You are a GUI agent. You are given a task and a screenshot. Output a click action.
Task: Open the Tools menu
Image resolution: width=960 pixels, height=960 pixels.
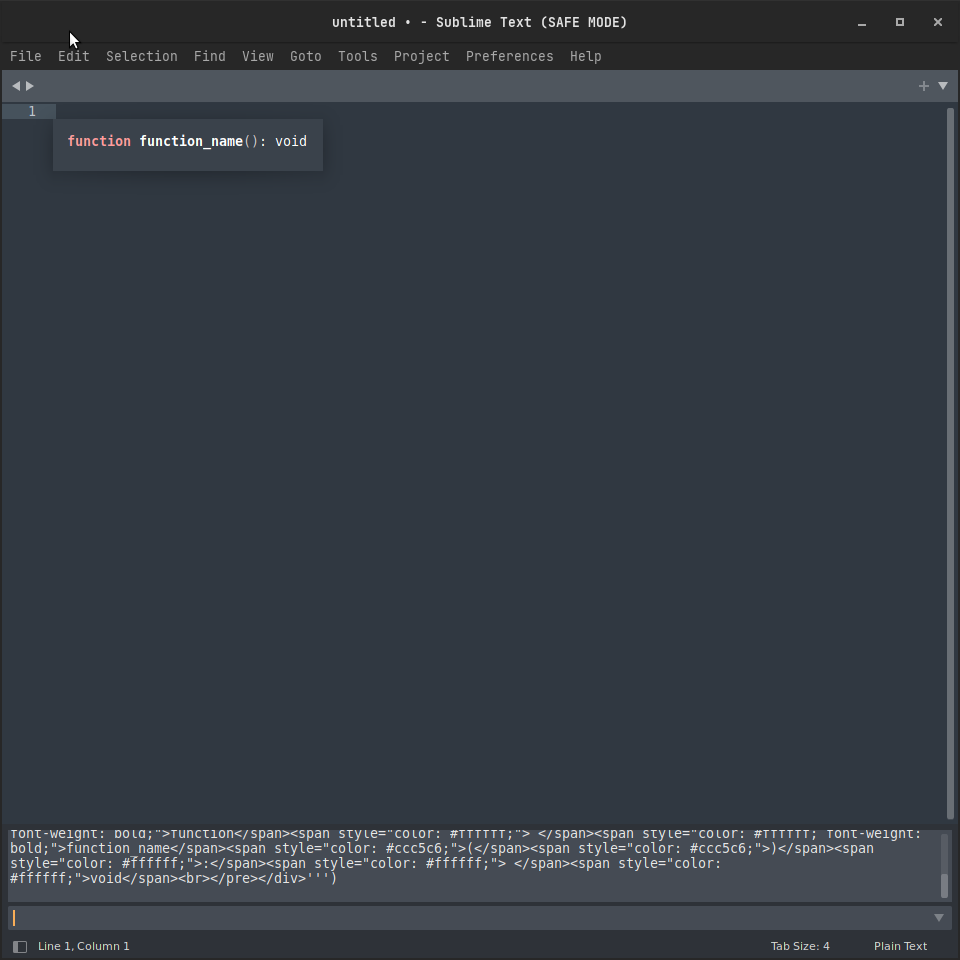point(357,56)
